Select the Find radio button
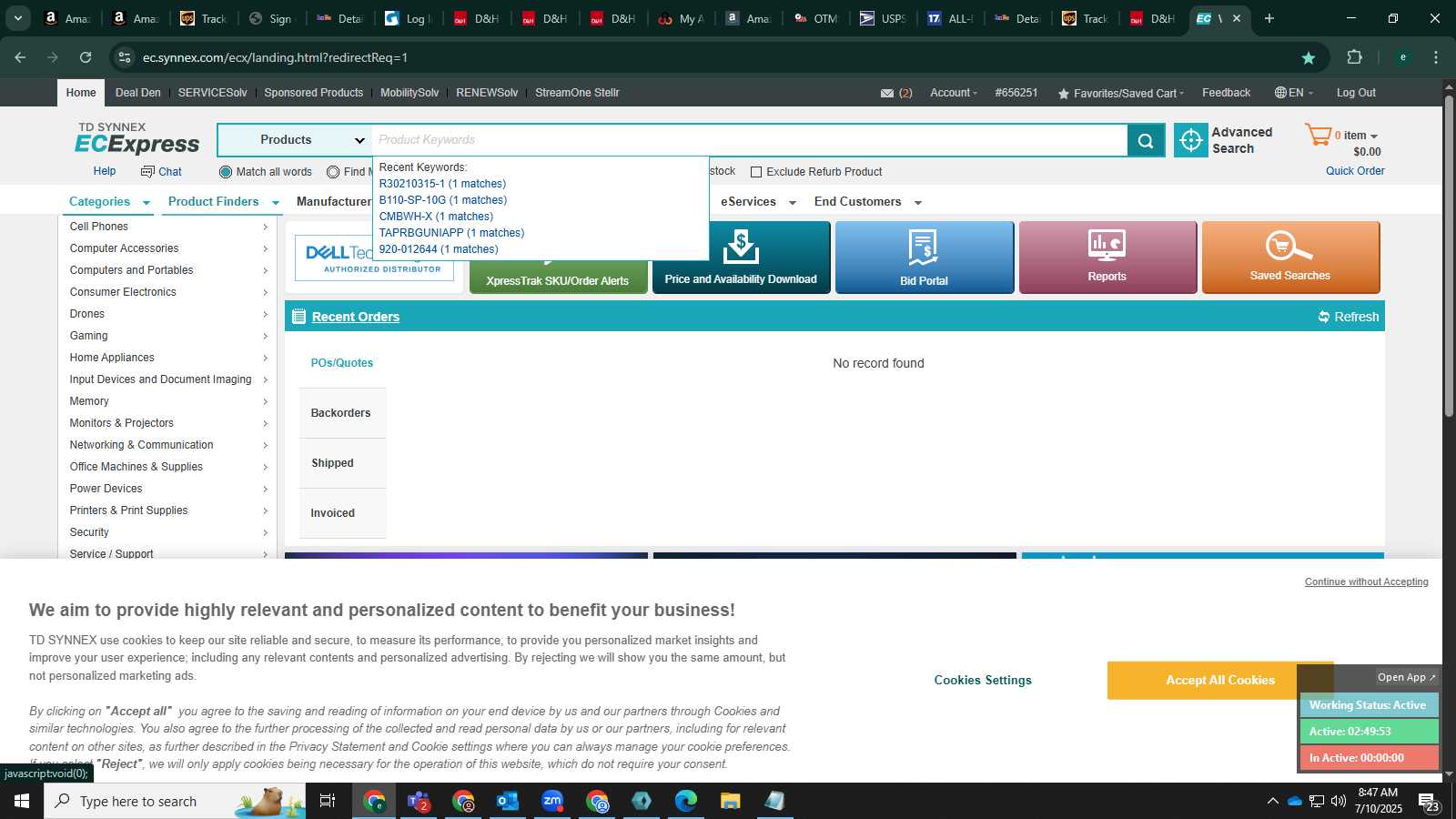Image resolution: width=1456 pixels, height=819 pixels. pyautogui.click(x=333, y=172)
